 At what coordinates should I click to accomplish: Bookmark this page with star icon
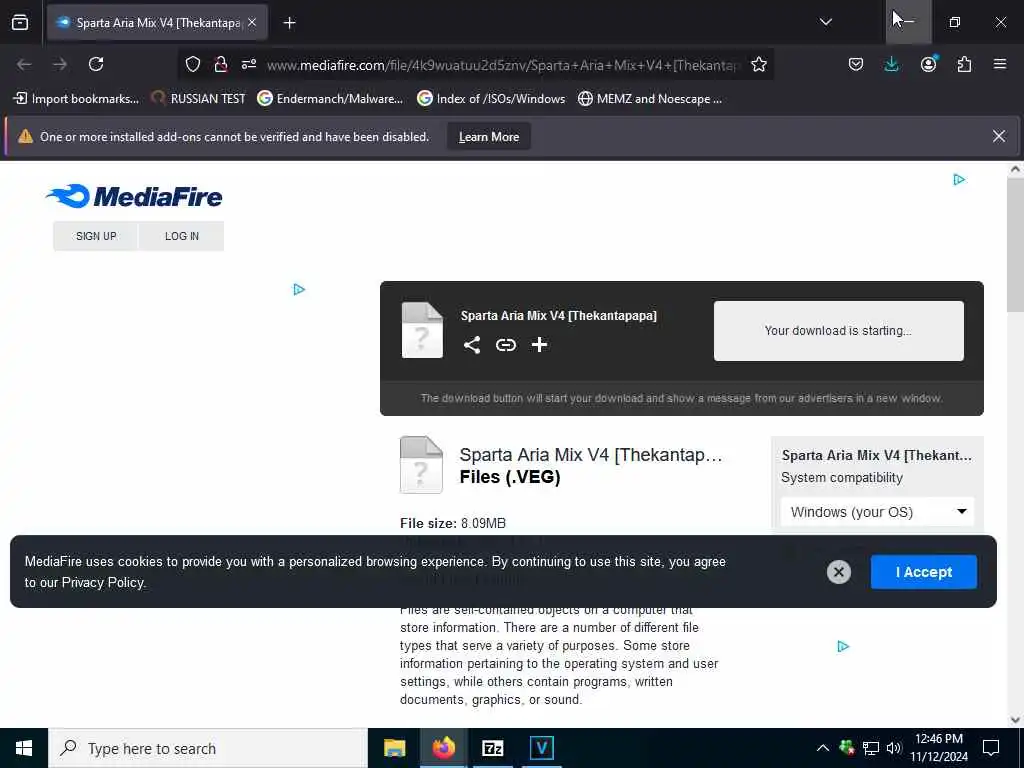coord(758,64)
